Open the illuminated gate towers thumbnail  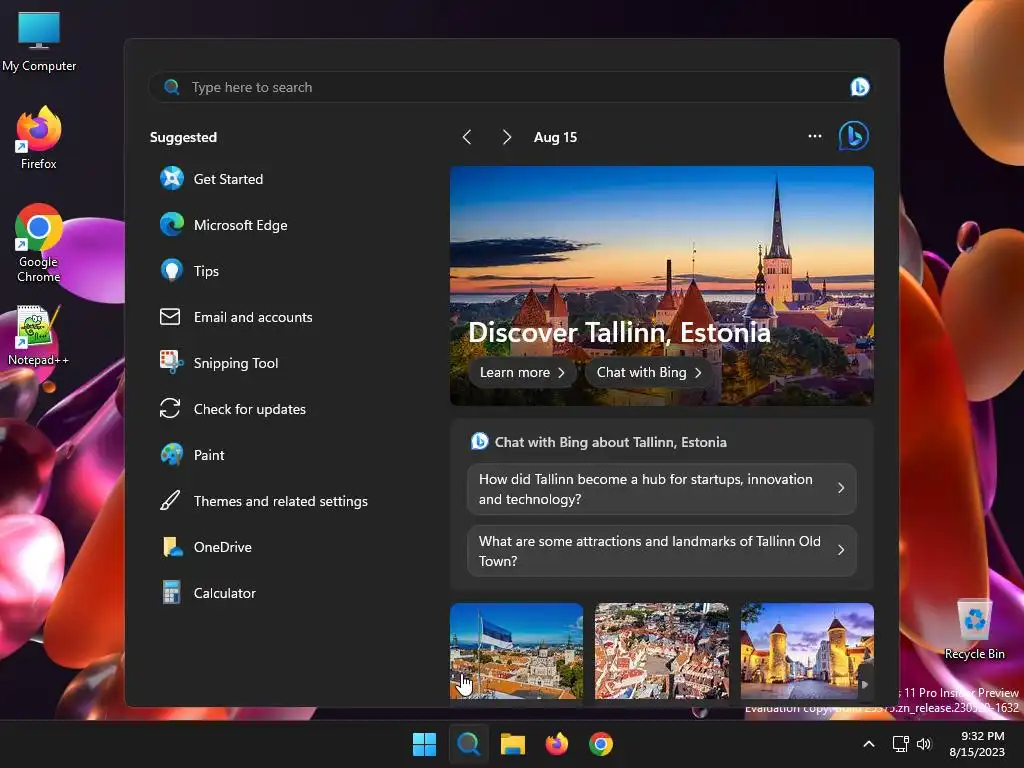tap(807, 651)
